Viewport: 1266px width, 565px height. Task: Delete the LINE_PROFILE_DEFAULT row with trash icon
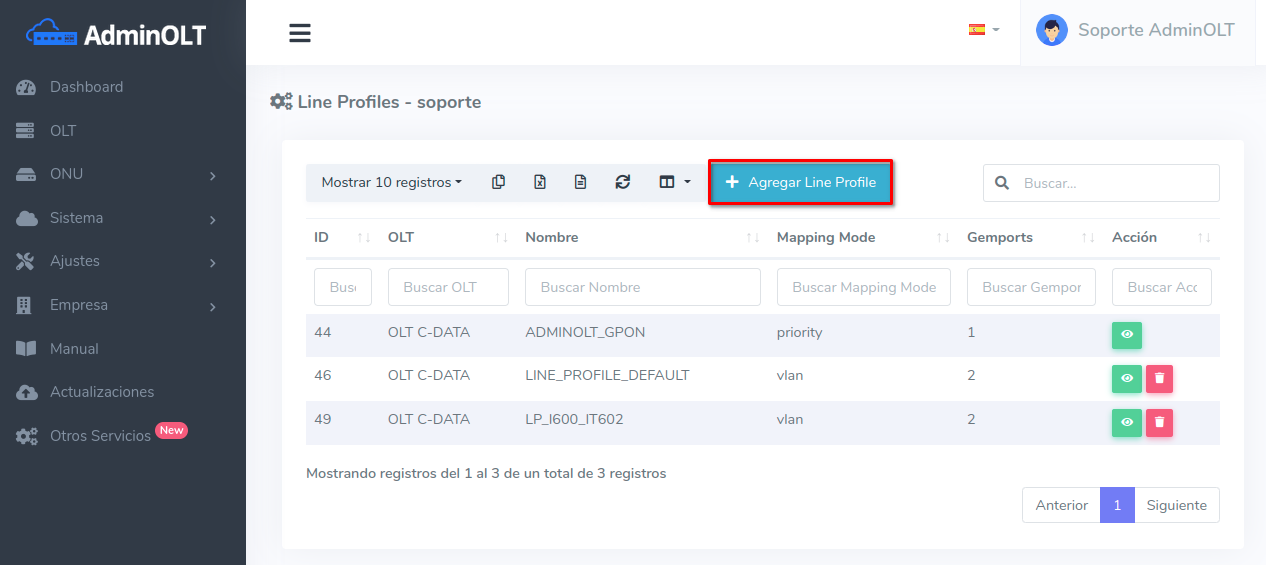coord(1159,379)
